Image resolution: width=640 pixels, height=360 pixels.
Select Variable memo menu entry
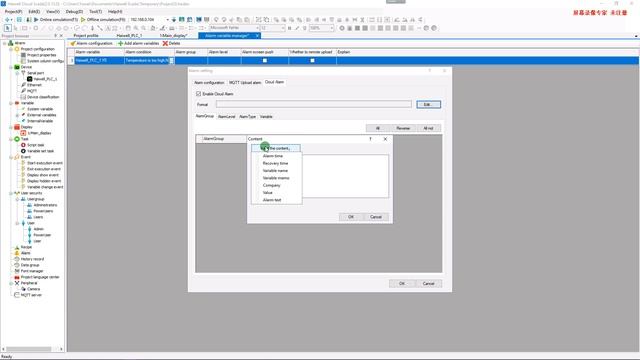276,178
